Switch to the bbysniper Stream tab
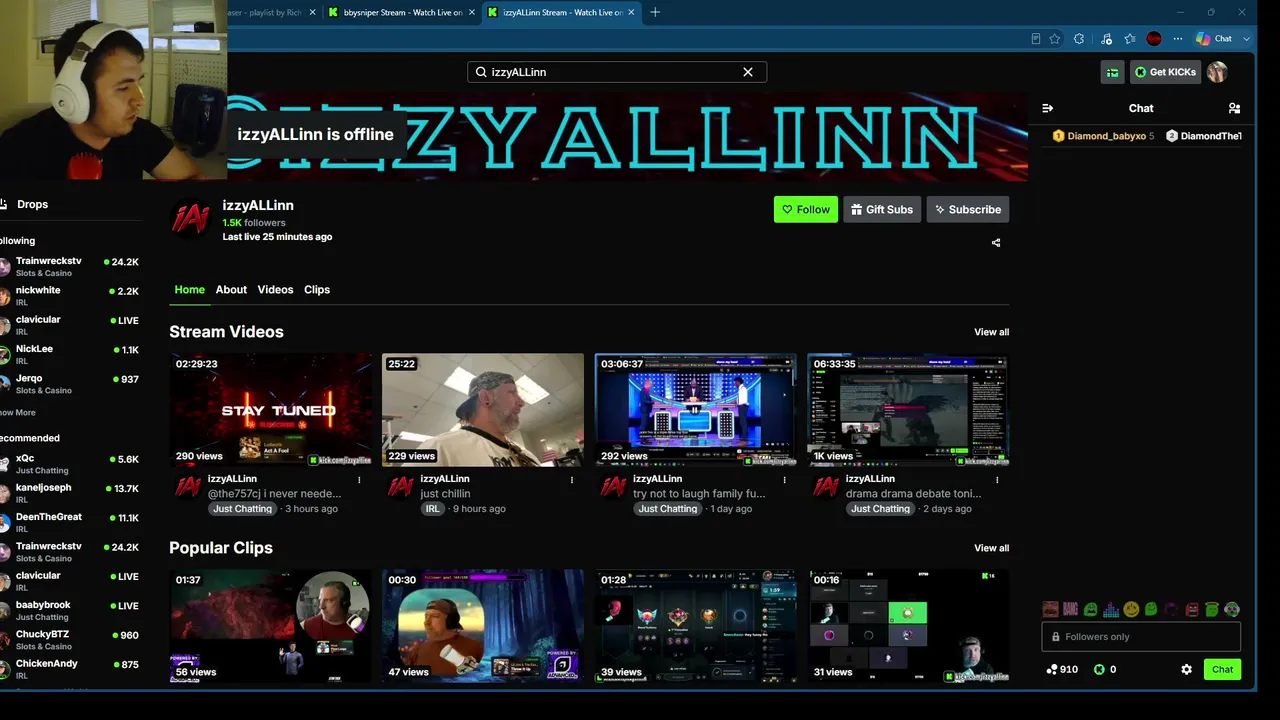 [402, 12]
